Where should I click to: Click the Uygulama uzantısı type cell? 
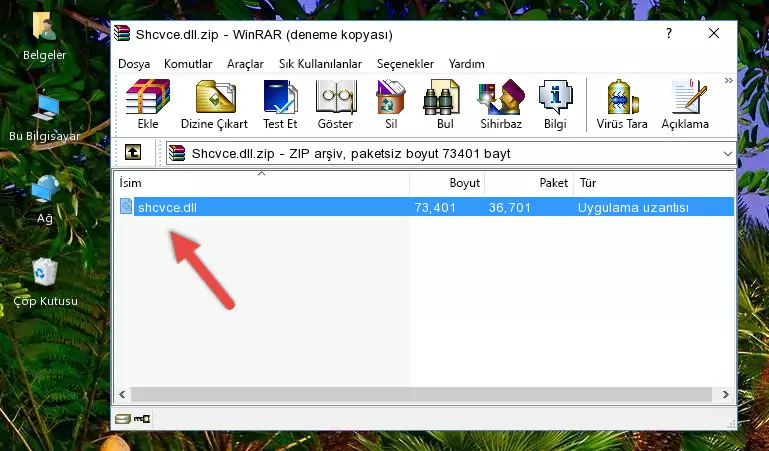pos(633,207)
